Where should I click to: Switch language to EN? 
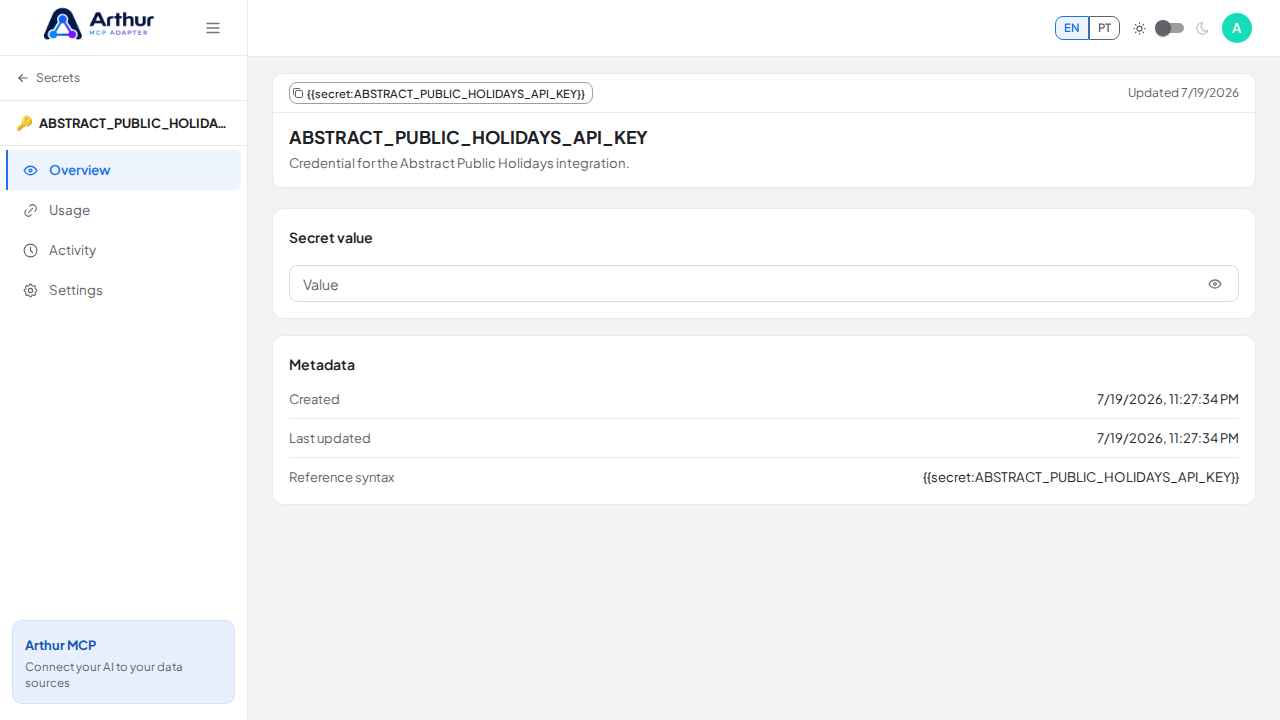1072,28
